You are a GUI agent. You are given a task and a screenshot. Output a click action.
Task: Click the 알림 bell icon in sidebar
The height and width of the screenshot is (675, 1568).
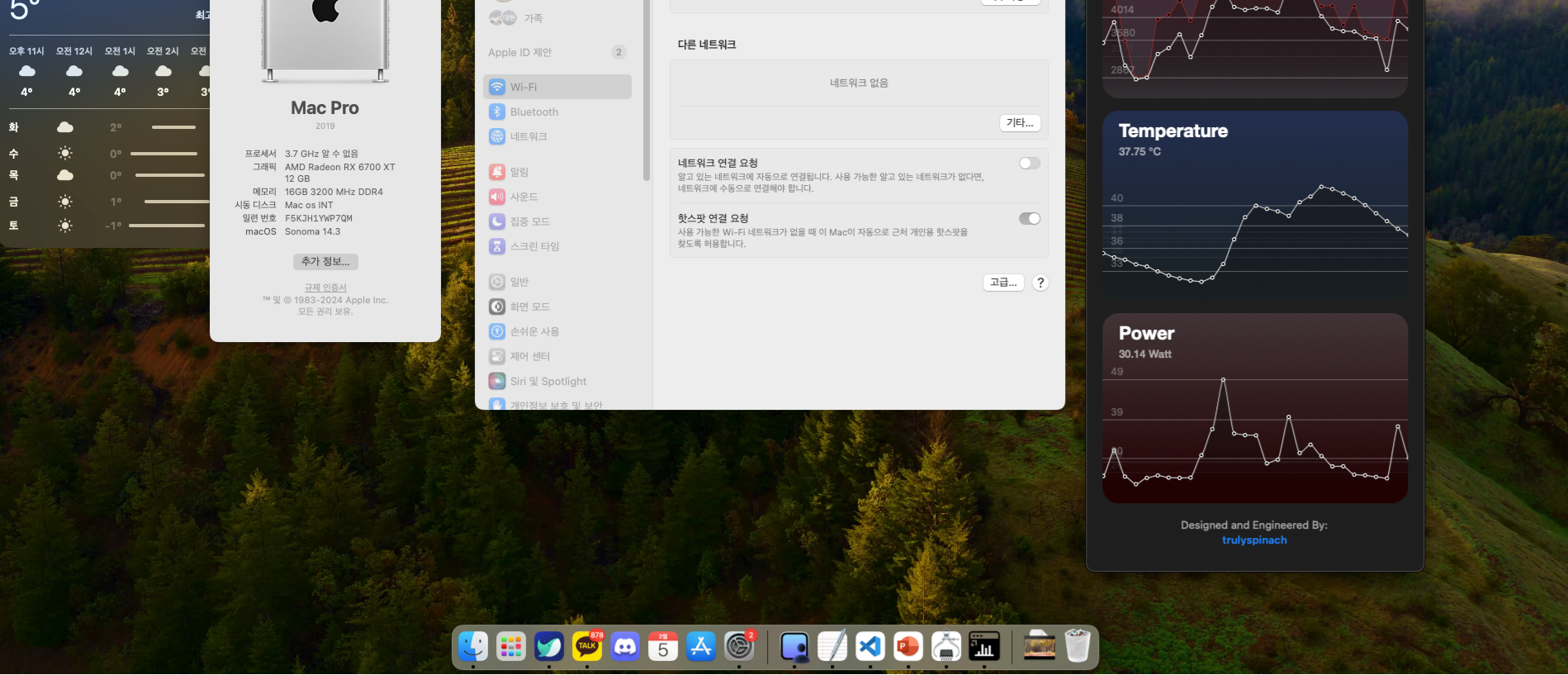pyautogui.click(x=497, y=172)
